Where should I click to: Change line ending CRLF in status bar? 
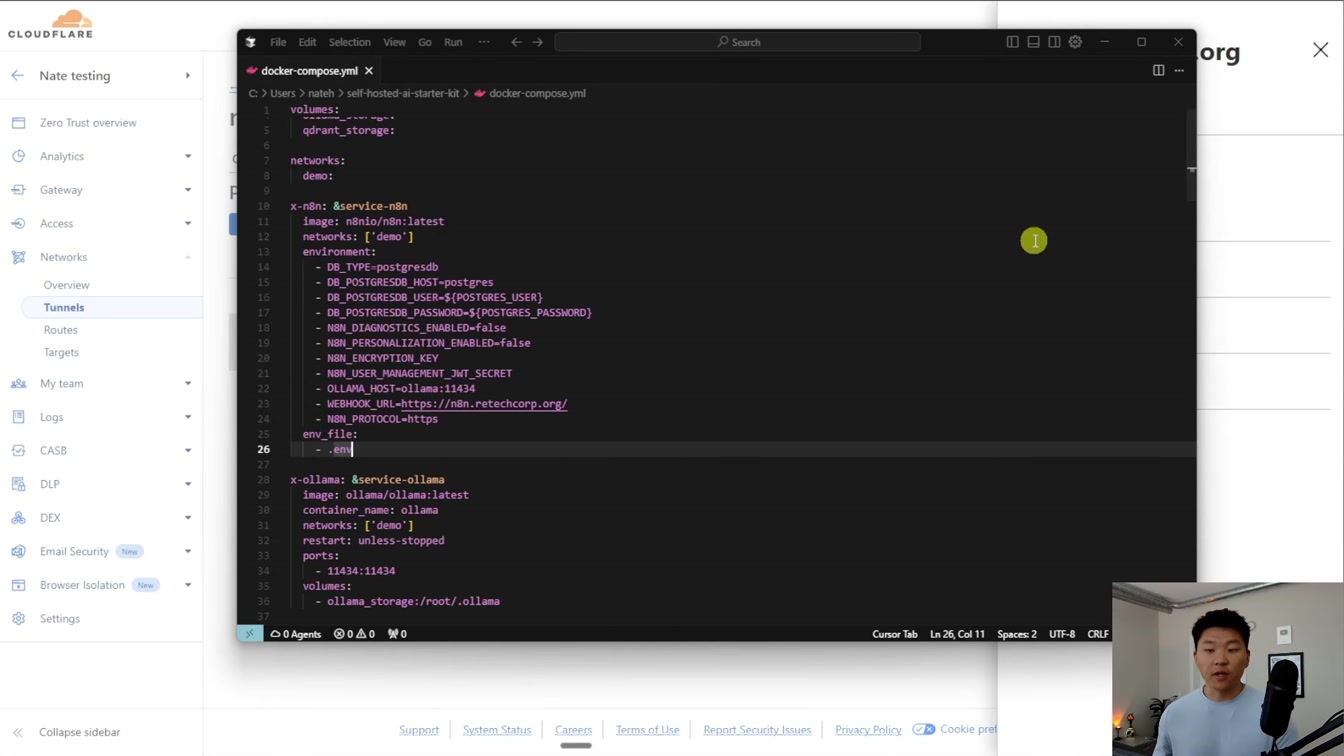pyautogui.click(x=1098, y=634)
